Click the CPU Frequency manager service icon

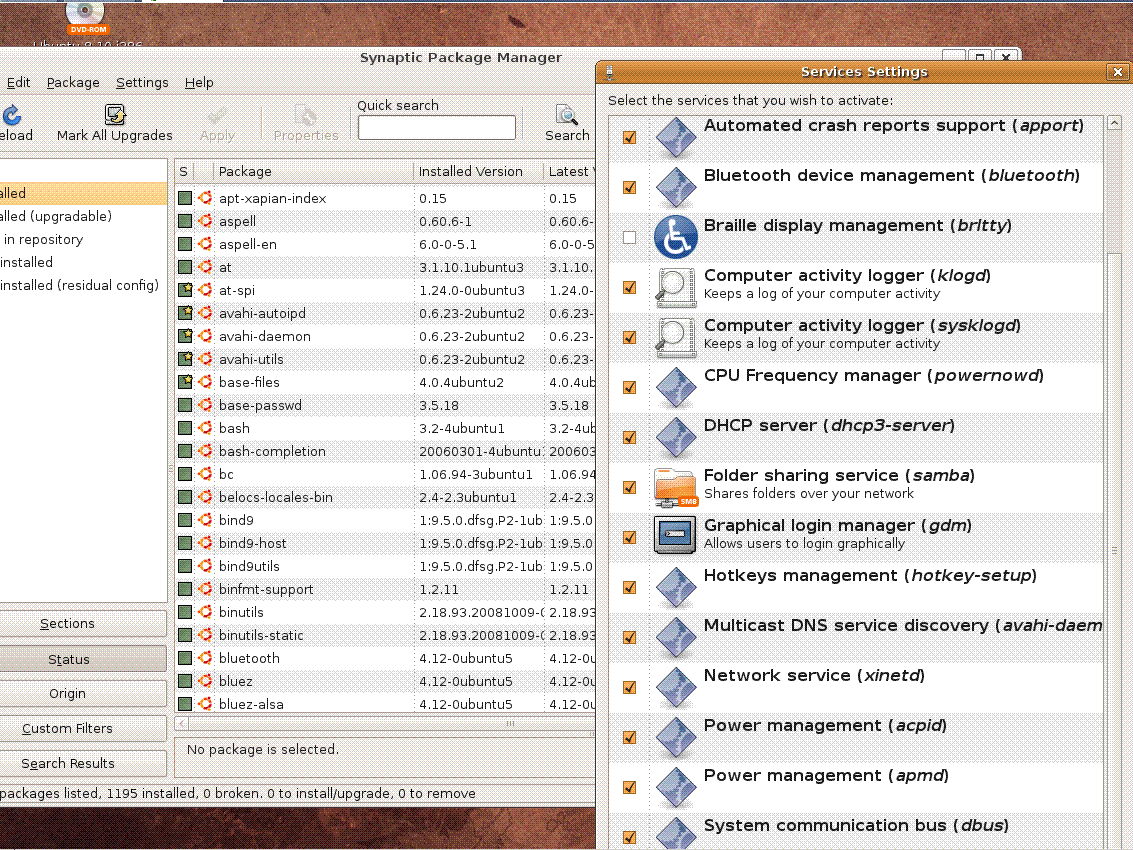click(x=676, y=387)
